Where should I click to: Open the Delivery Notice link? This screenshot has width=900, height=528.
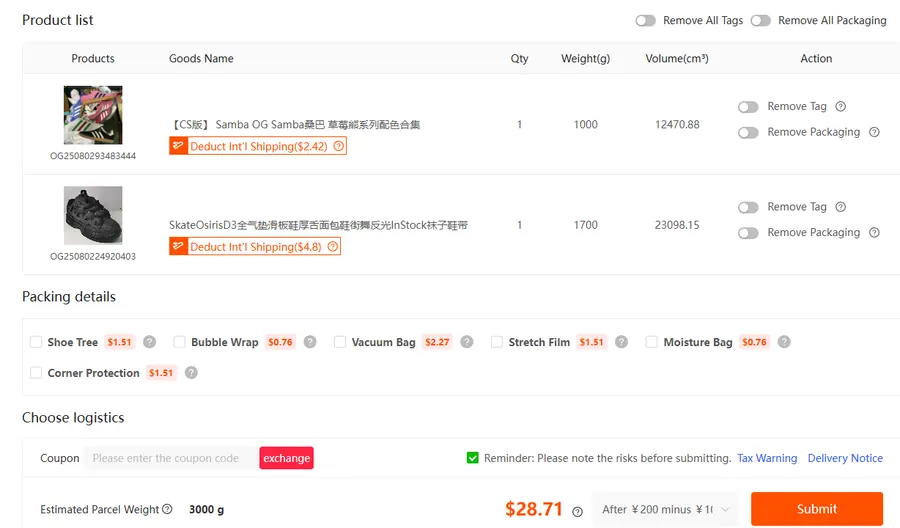(845, 458)
